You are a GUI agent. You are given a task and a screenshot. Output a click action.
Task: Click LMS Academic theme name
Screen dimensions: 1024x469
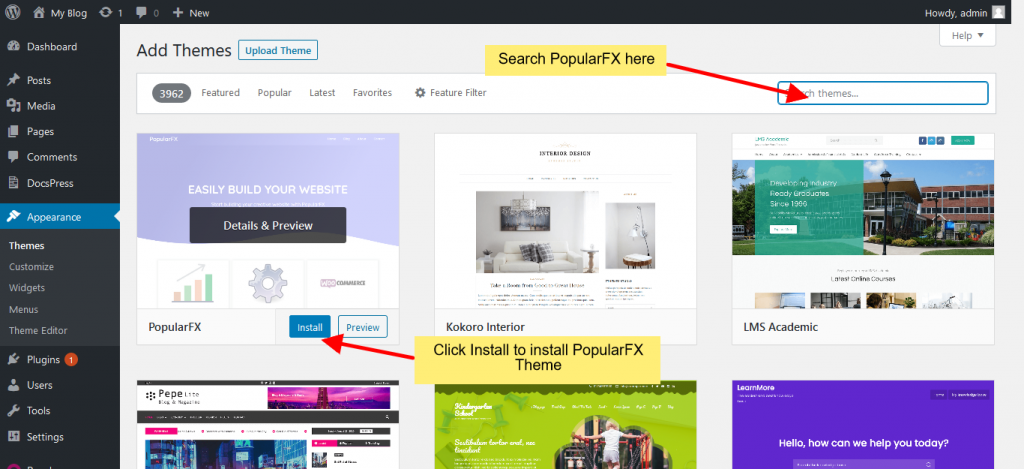click(780, 327)
